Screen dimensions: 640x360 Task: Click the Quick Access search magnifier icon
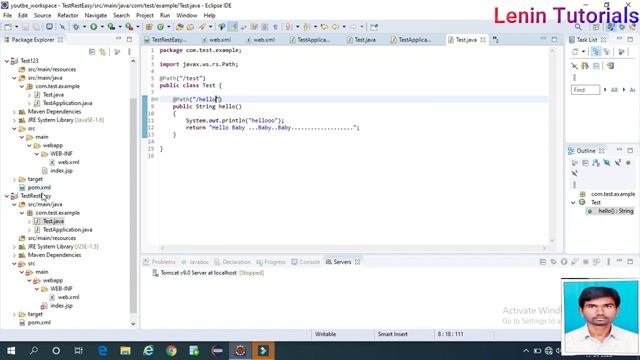pyautogui.click(x=578, y=27)
